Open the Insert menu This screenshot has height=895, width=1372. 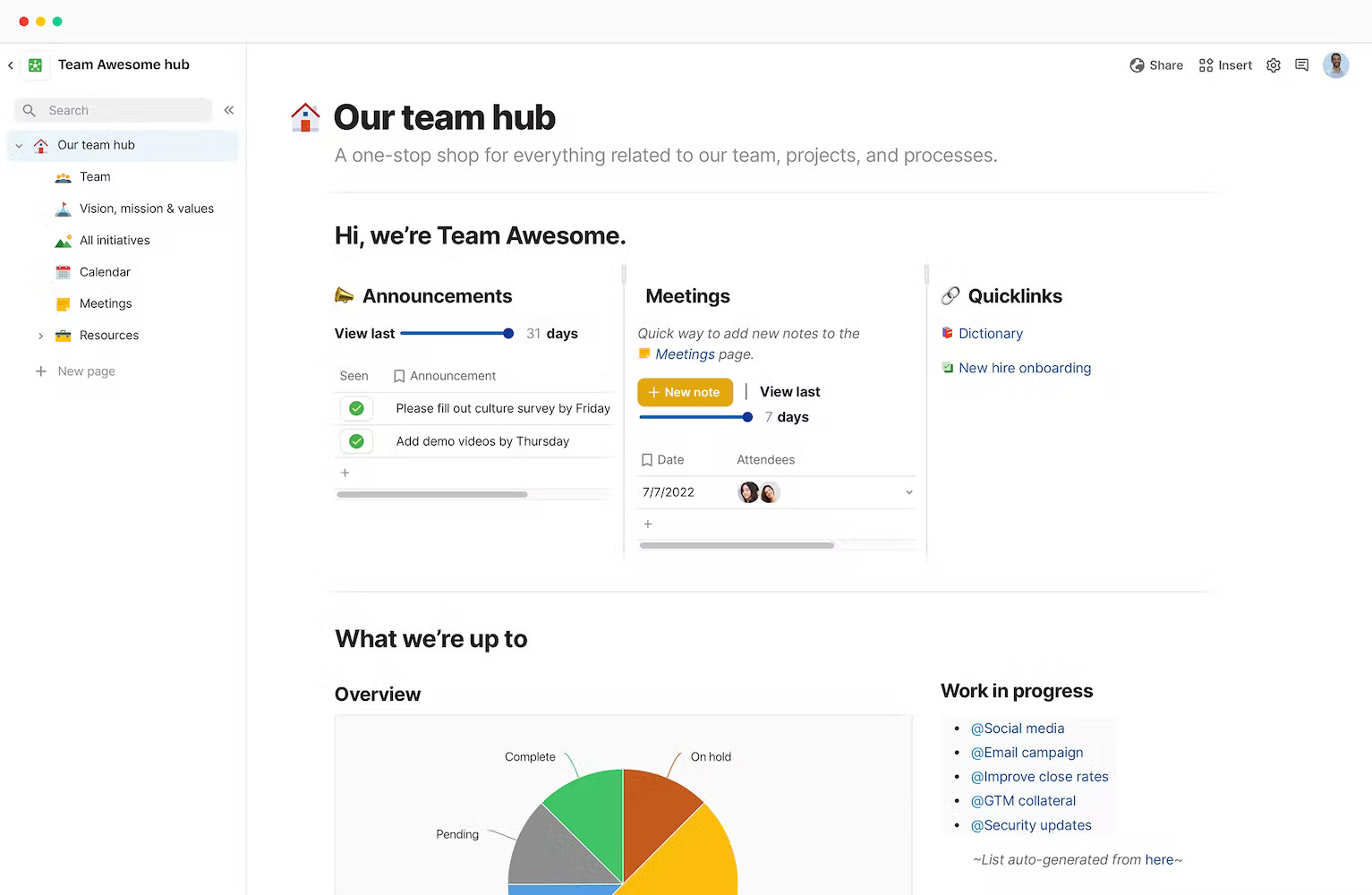[1224, 64]
